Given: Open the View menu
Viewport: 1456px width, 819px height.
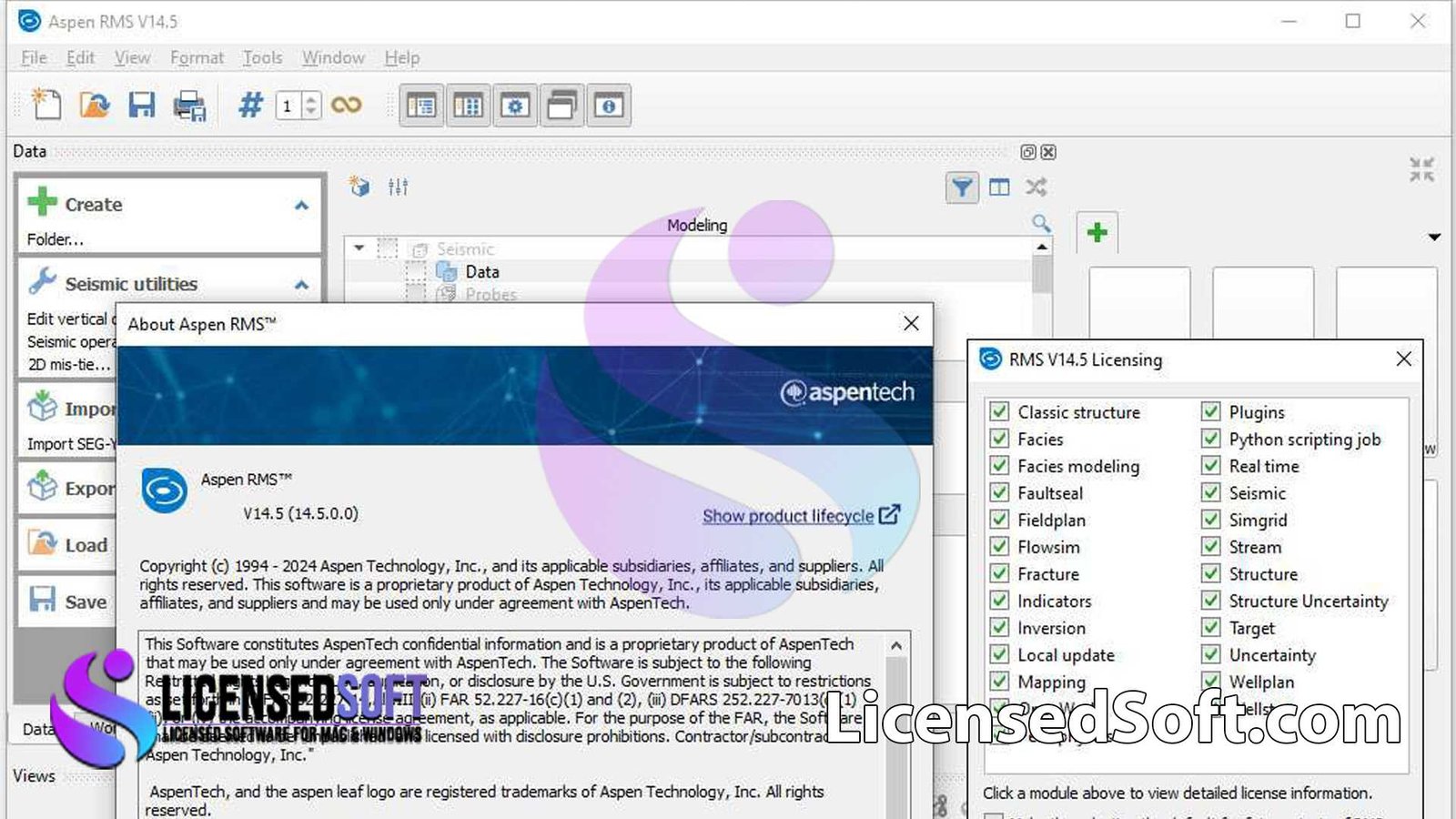Looking at the screenshot, I should tap(132, 57).
